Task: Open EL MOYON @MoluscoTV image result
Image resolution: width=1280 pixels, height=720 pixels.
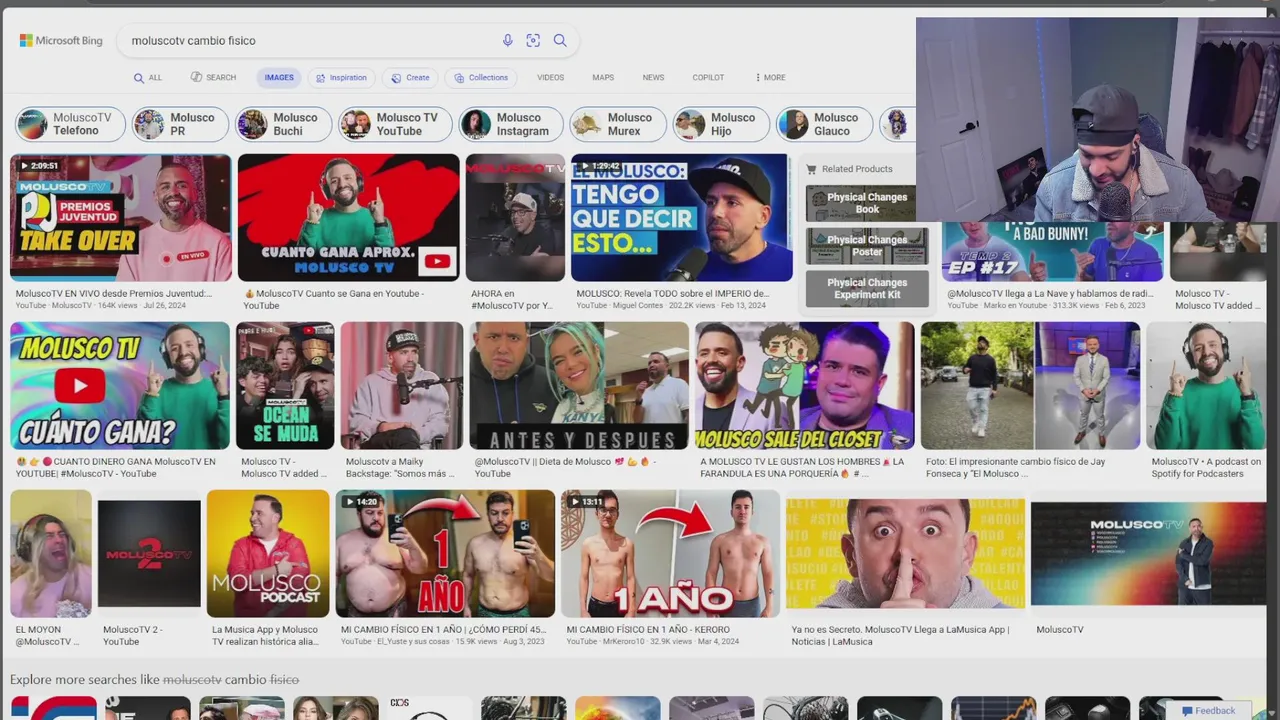Action: click(x=51, y=553)
